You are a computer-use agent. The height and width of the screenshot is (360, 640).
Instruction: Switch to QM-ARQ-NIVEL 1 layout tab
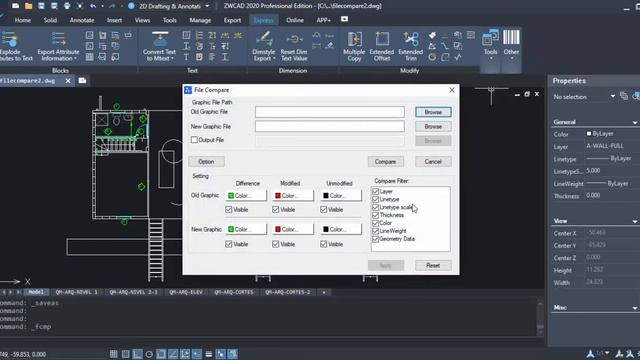tap(77, 292)
